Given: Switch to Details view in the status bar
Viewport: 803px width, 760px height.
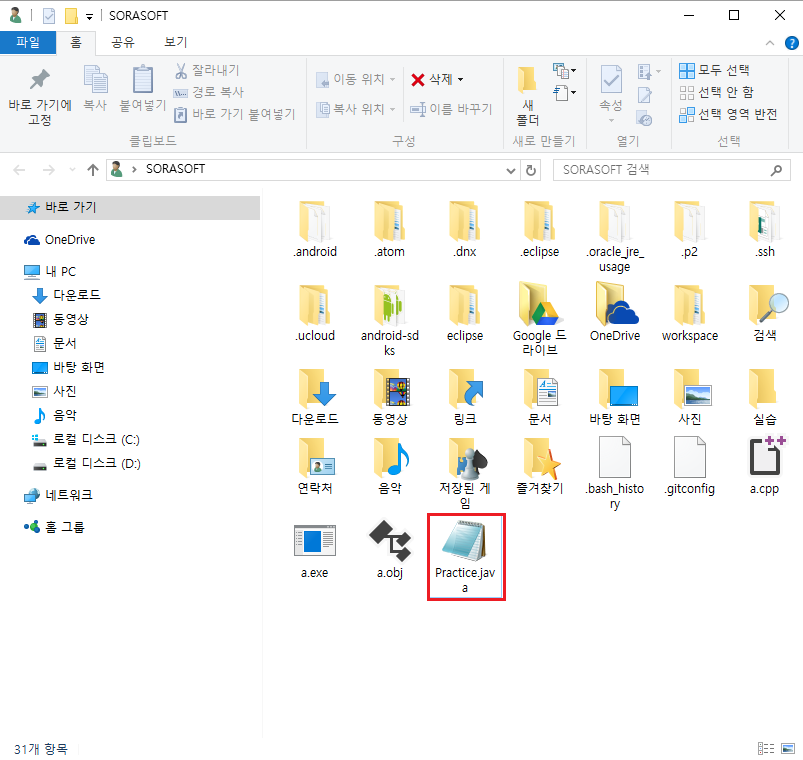Looking at the screenshot, I should [x=766, y=748].
